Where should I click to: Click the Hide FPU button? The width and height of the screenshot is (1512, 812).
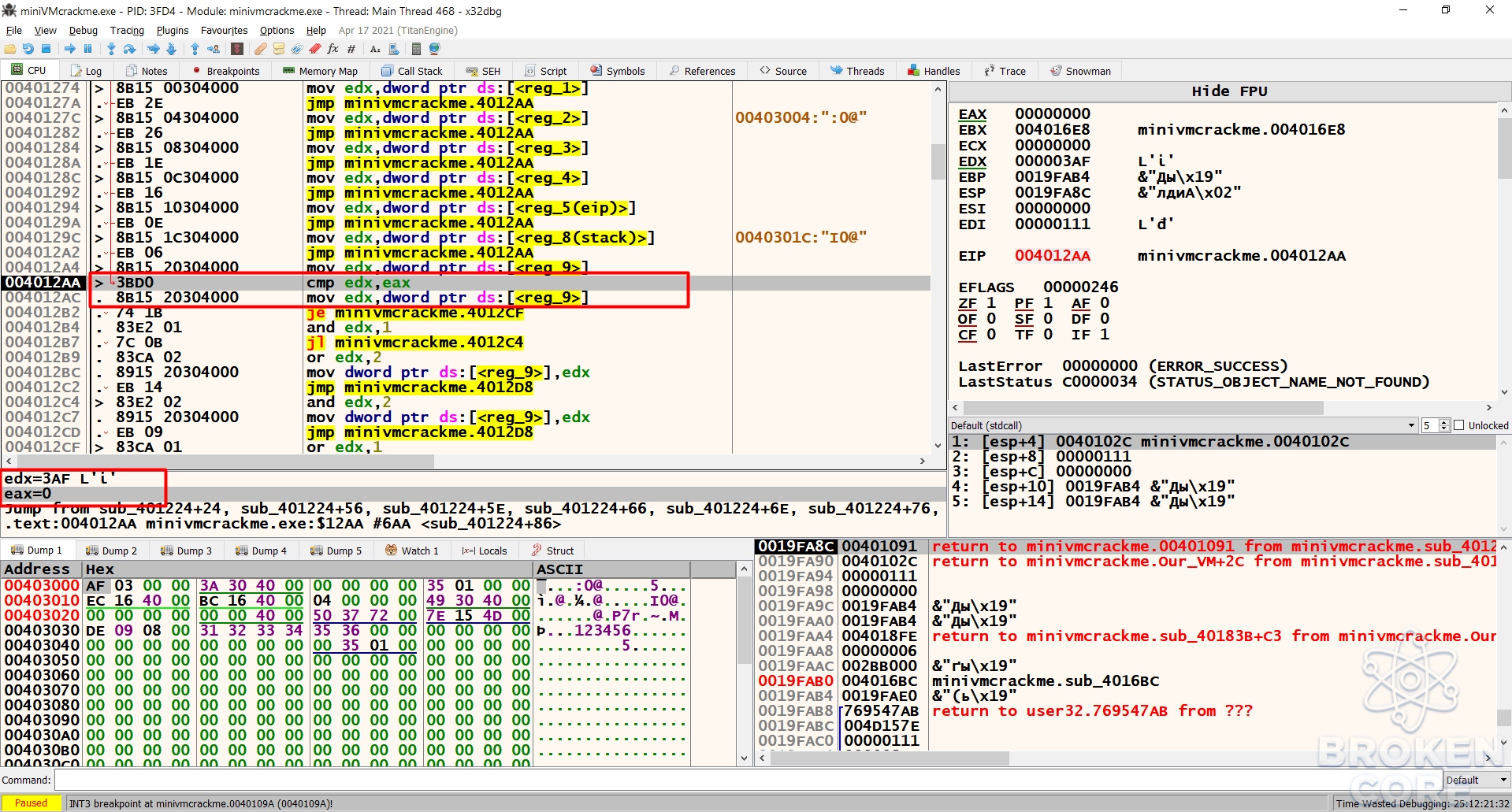(x=1229, y=91)
